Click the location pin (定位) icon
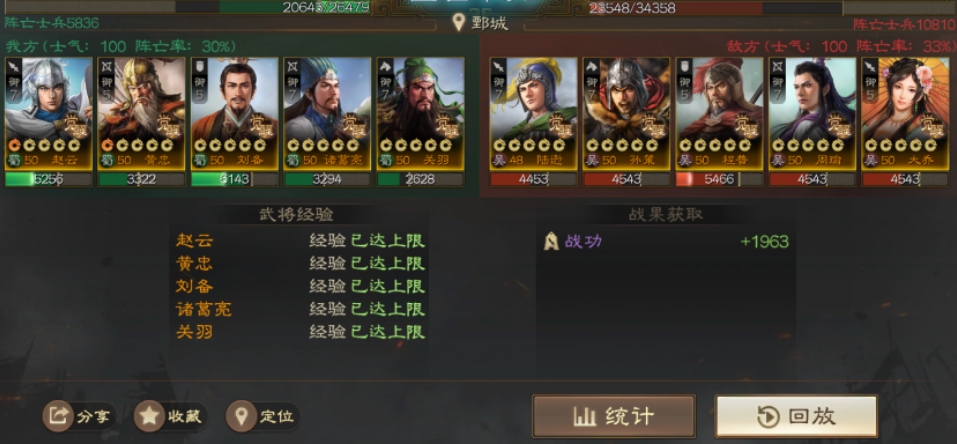 (242, 417)
